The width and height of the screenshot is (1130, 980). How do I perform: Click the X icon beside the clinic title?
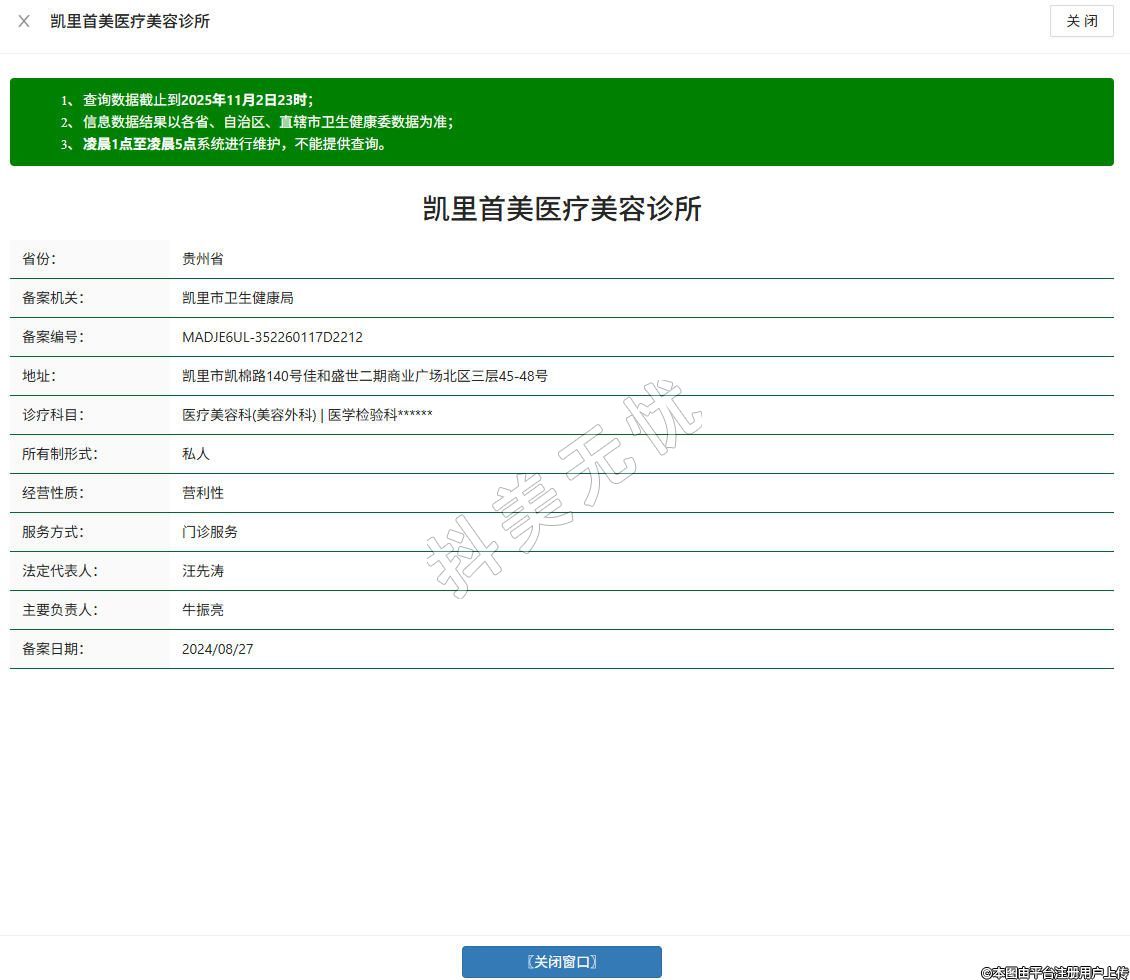click(x=24, y=21)
